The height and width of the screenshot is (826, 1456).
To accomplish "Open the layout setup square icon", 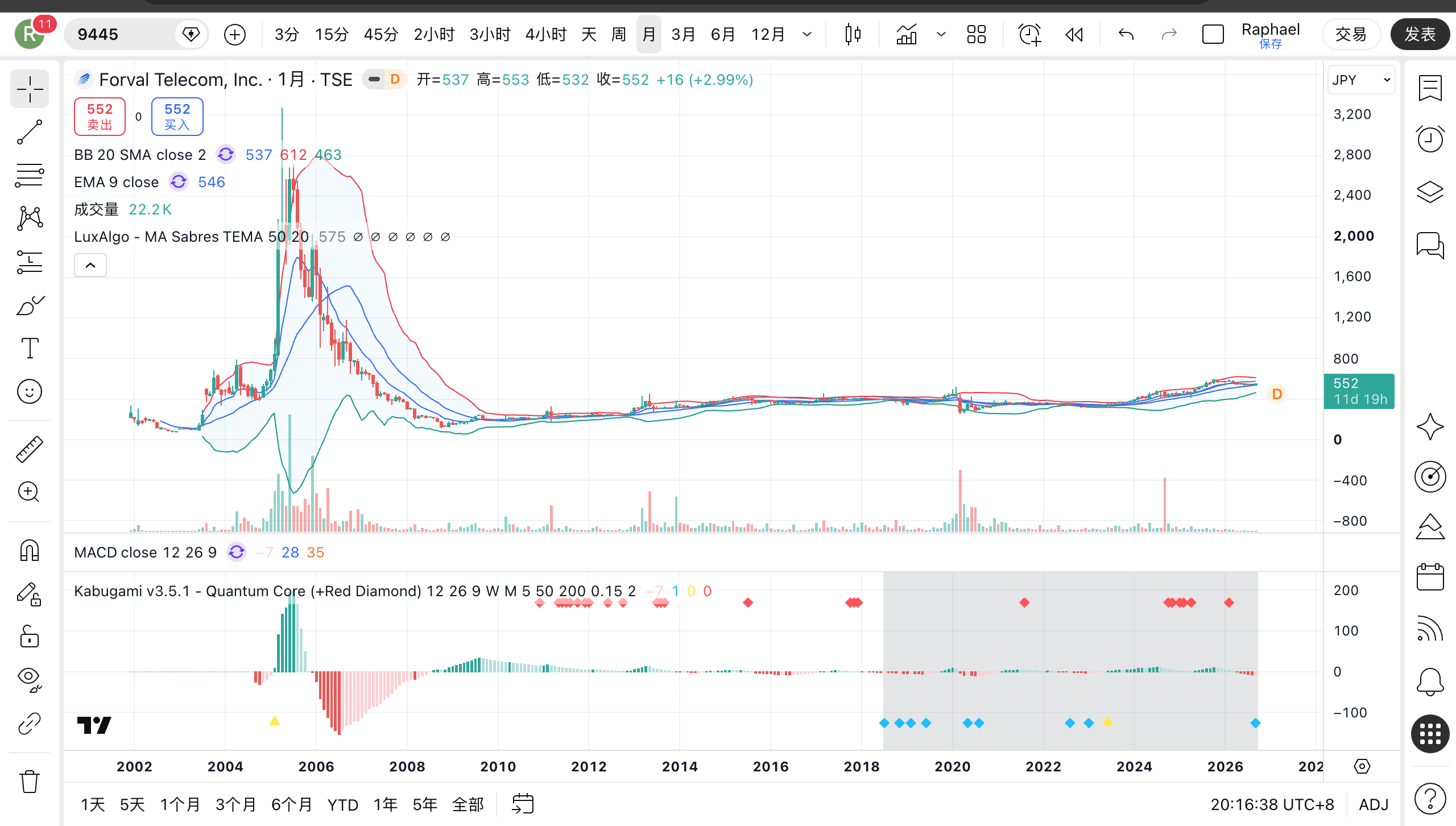I will click(1213, 35).
